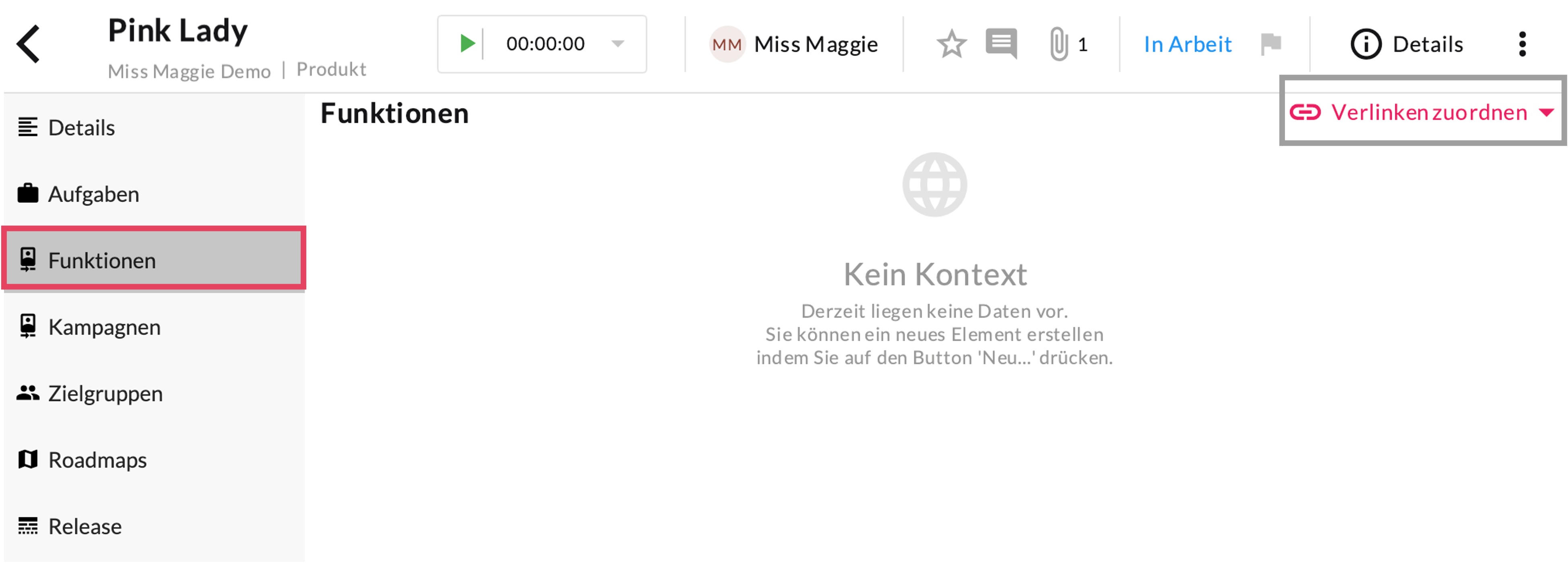Image resolution: width=1568 pixels, height=564 pixels.
Task: Click the MM avatar of Miss Maggie
Action: click(726, 44)
